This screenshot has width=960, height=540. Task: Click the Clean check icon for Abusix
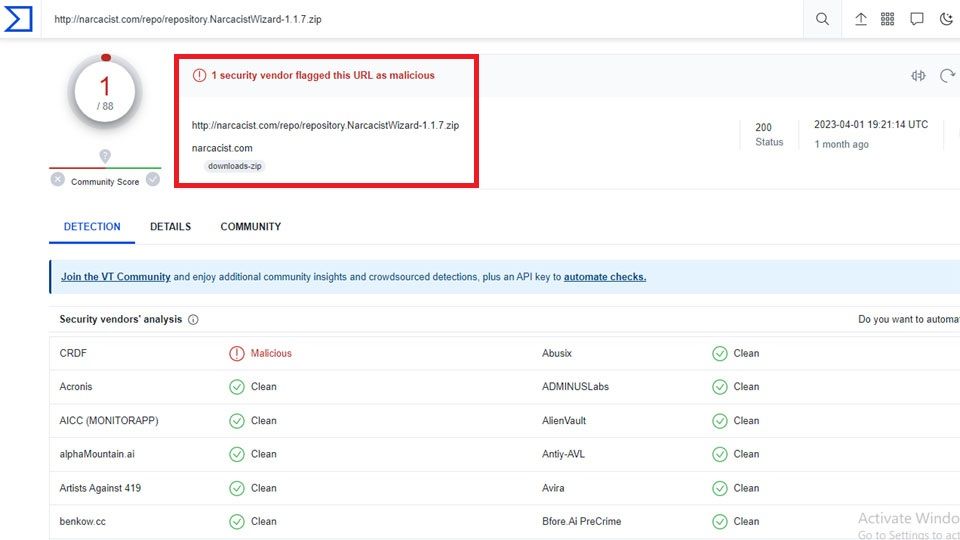click(x=719, y=354)
